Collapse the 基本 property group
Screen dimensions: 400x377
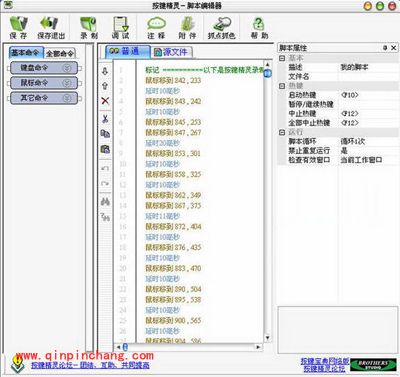[282, 58]
